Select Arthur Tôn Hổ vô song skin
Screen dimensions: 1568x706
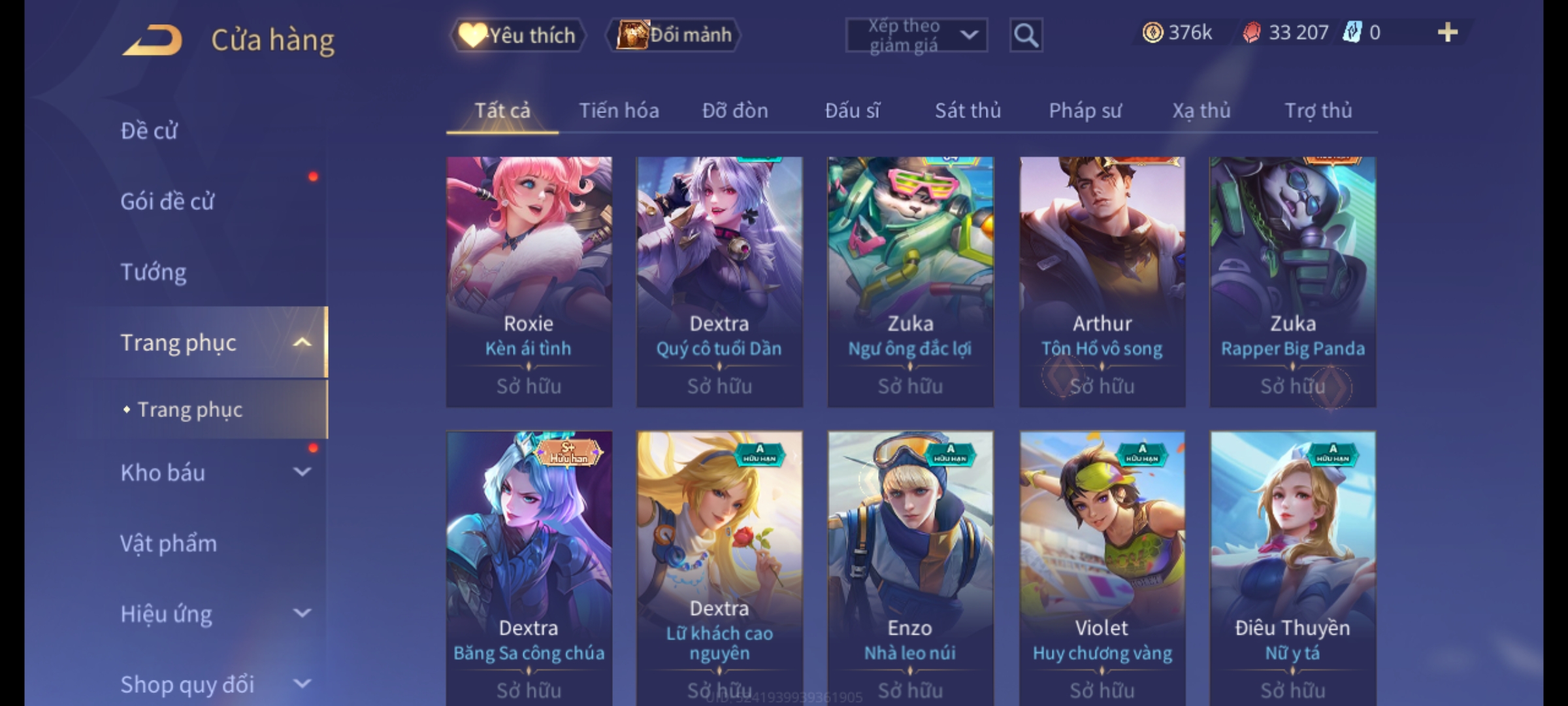point(1102,282)
